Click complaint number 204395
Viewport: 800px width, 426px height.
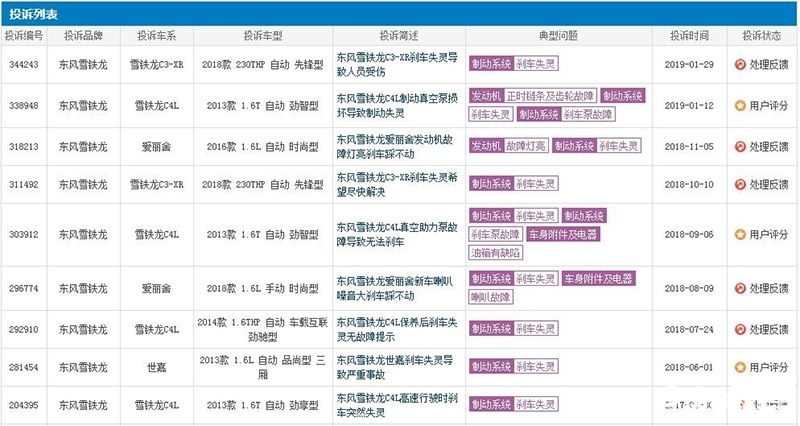click(x=23, y=405)
